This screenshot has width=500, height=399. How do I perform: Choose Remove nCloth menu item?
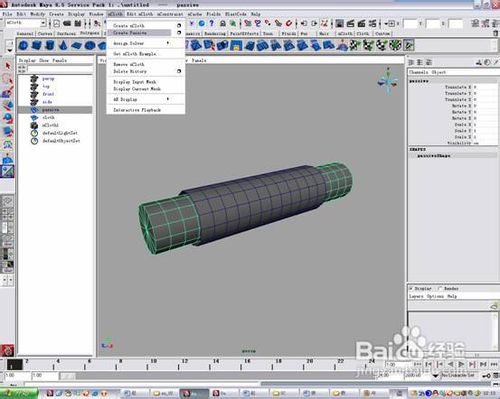coord(129,64)
